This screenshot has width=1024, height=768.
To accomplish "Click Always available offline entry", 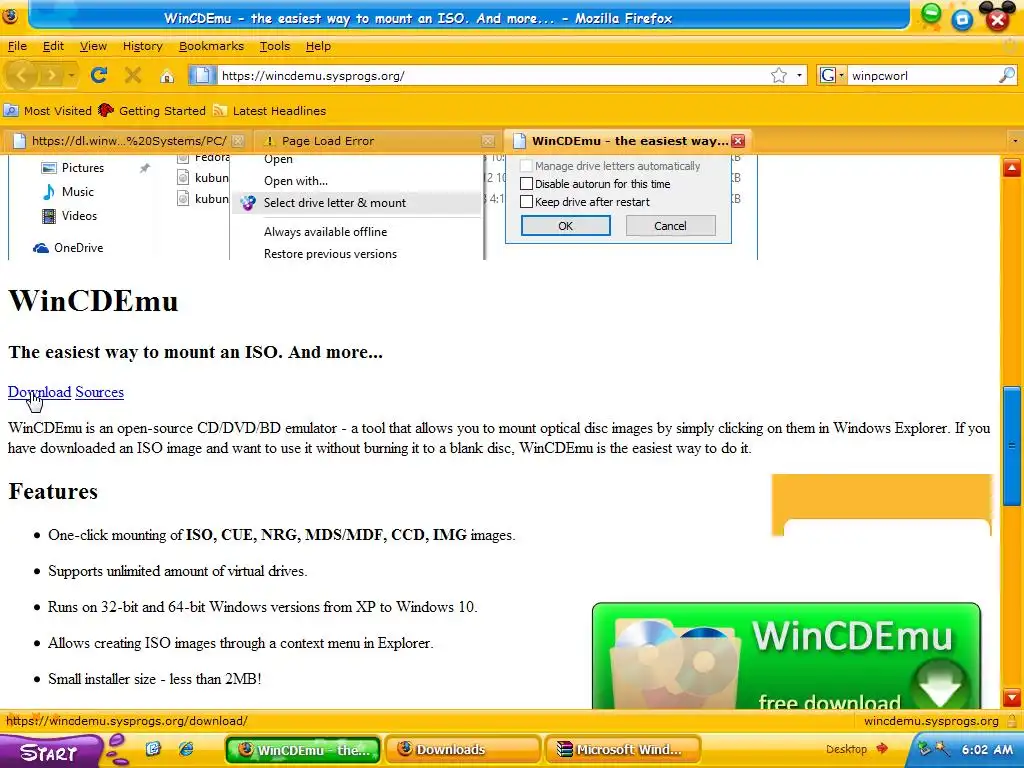I will 325,232.
